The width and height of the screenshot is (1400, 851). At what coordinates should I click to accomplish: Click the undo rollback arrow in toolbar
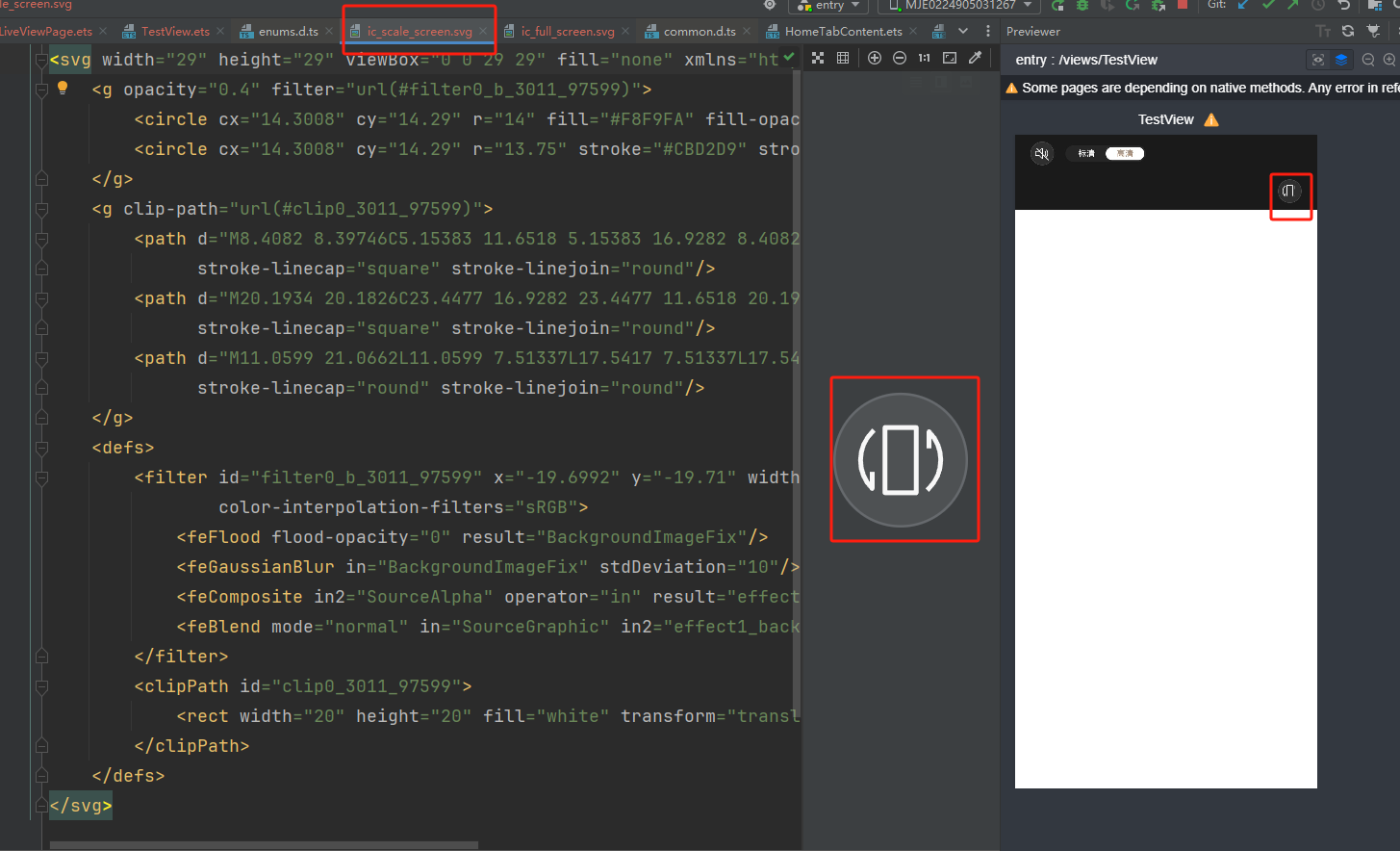pyautogui.click(x=1344, y=5)
